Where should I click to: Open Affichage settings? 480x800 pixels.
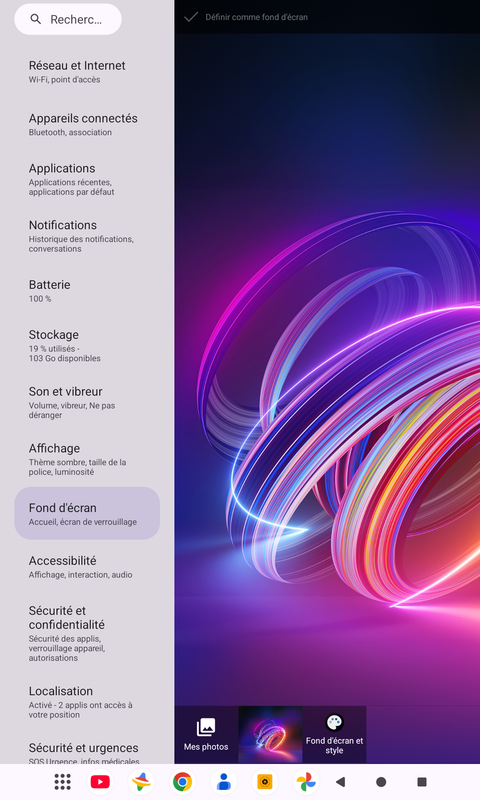87,459
